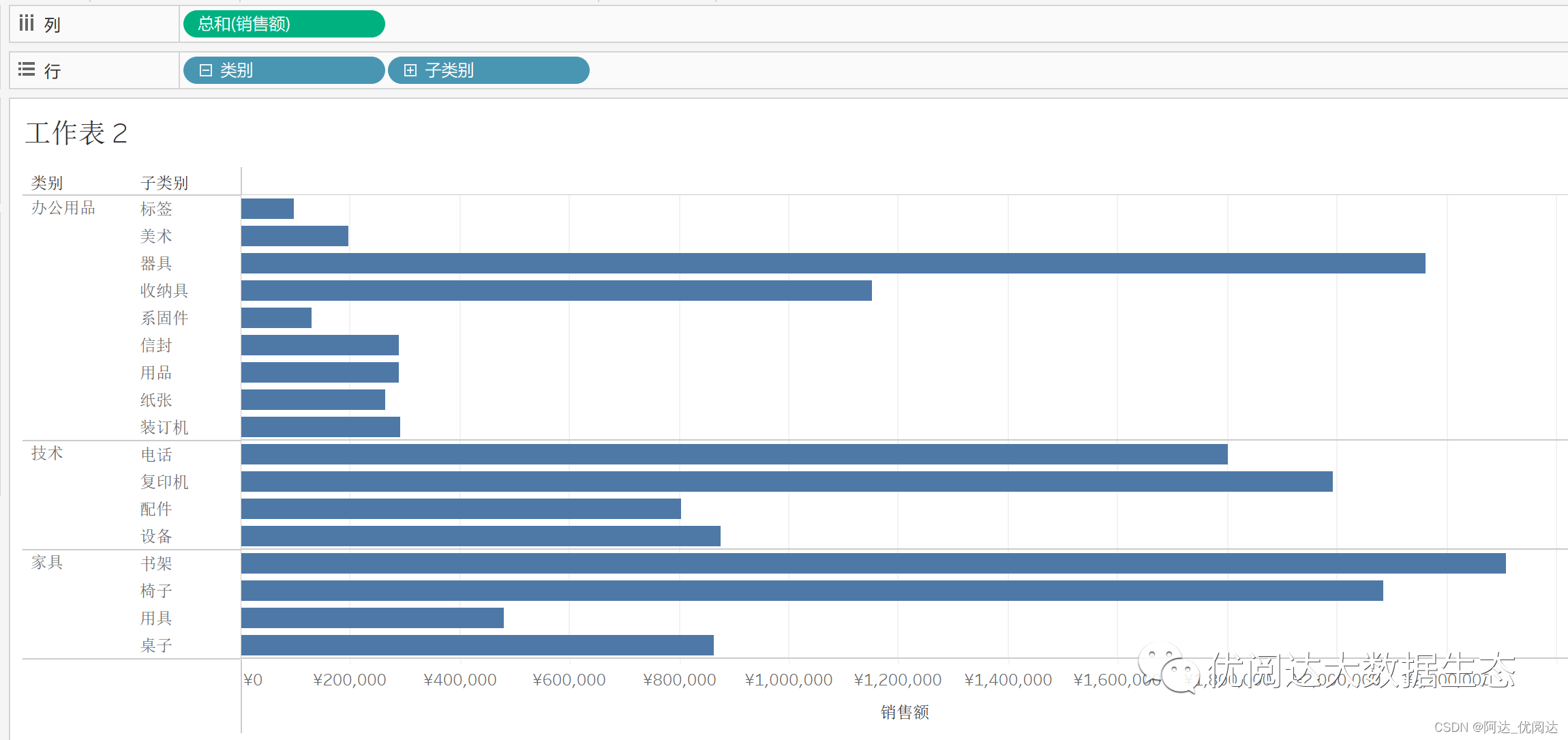Select the 桌子 subcategory label
This screenshot has height=740, width=1568.
pyautogui.click(x=156, y=645)
